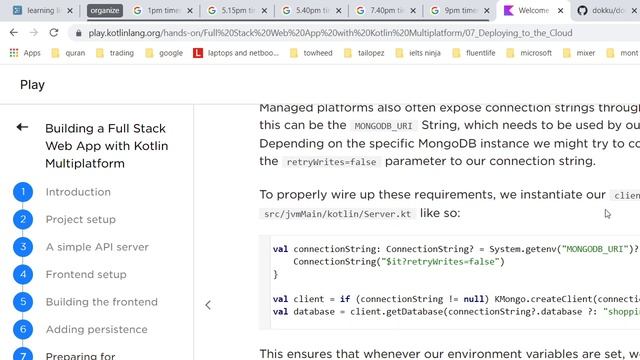Click the padlock site info icon
The width and height of the screenshot is (640, 360).
tap(78, 33)
